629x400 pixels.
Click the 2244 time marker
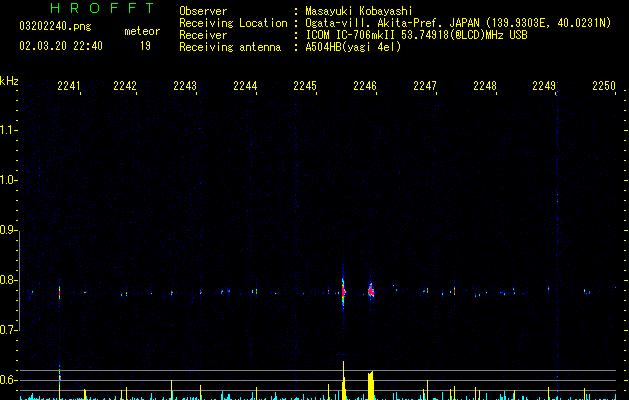tap(245, 86)
